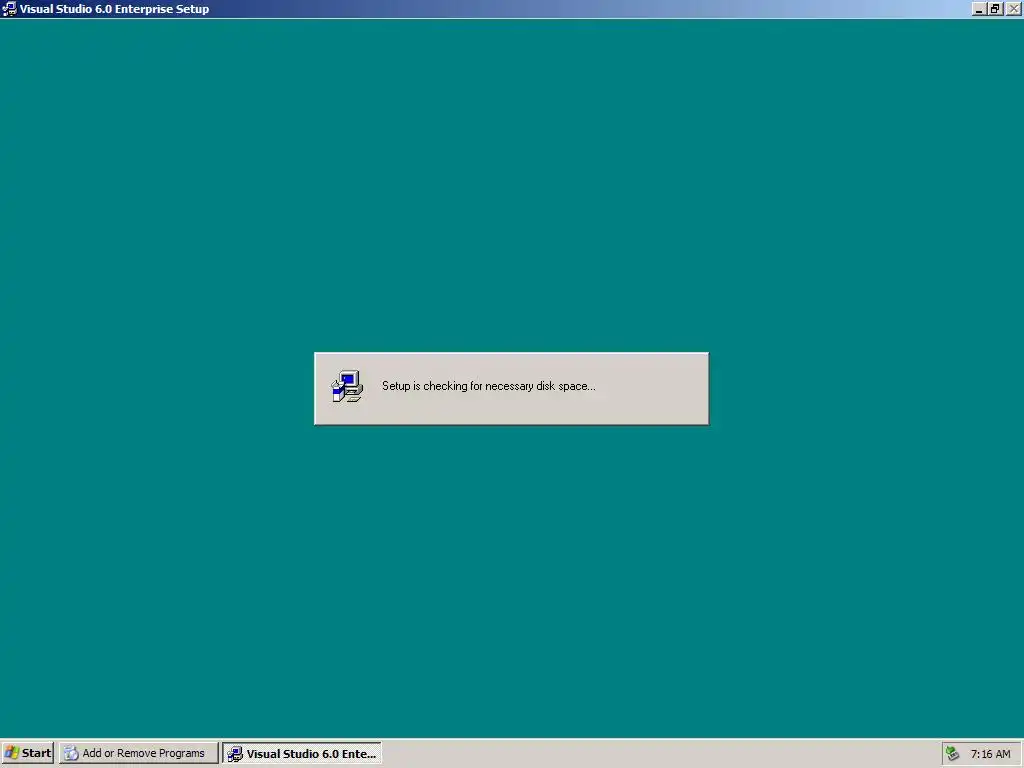Image resolution: width=1024 pixels, height=768 pixels.
Task: Select the Visual Studio 6.0 Enterprise taskbar button
Action: coord(302,753)
